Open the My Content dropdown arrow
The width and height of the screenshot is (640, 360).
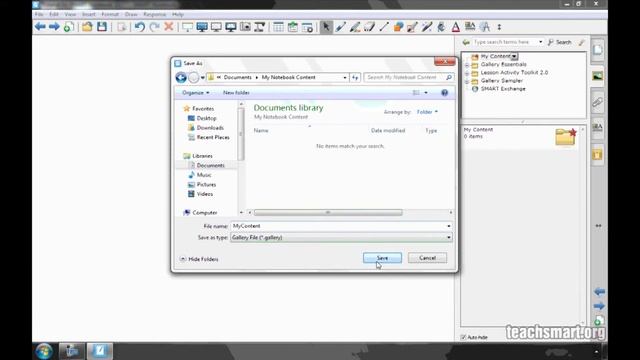point(514,56)
